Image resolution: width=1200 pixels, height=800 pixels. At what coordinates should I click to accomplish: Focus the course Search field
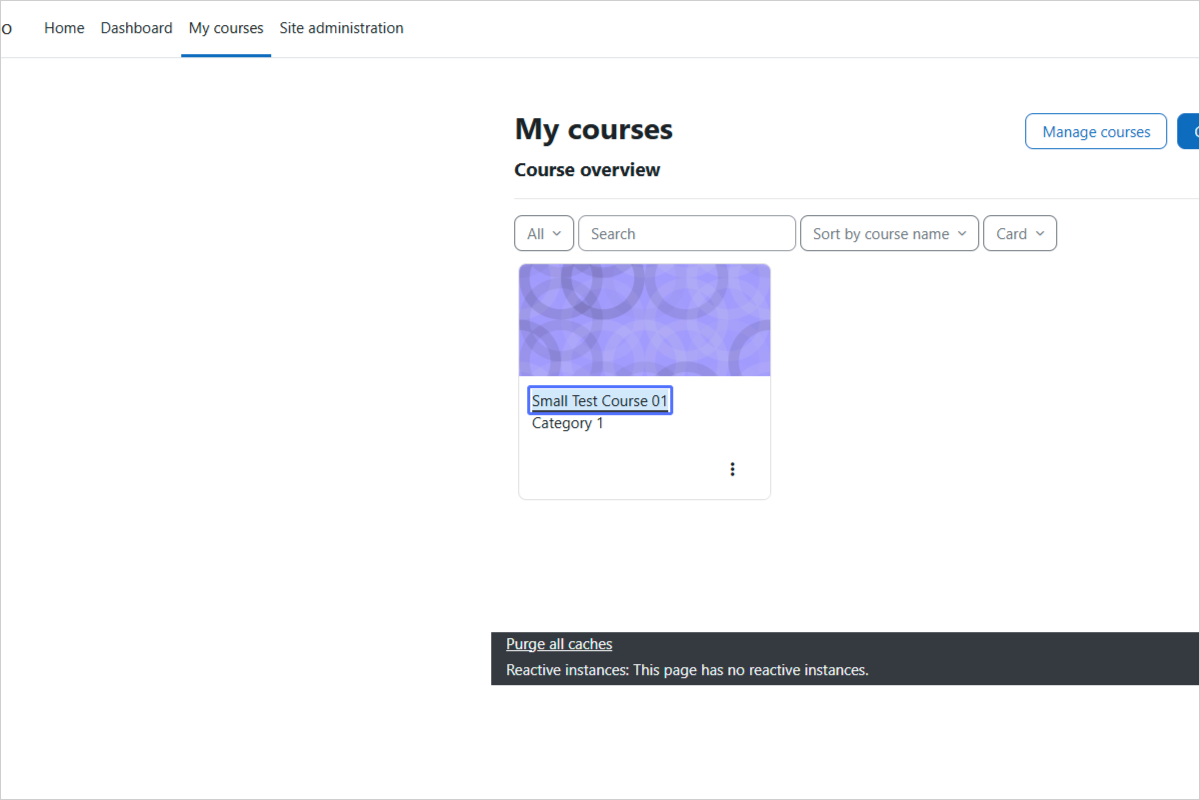pyautogui.click(x=687, y=233)
